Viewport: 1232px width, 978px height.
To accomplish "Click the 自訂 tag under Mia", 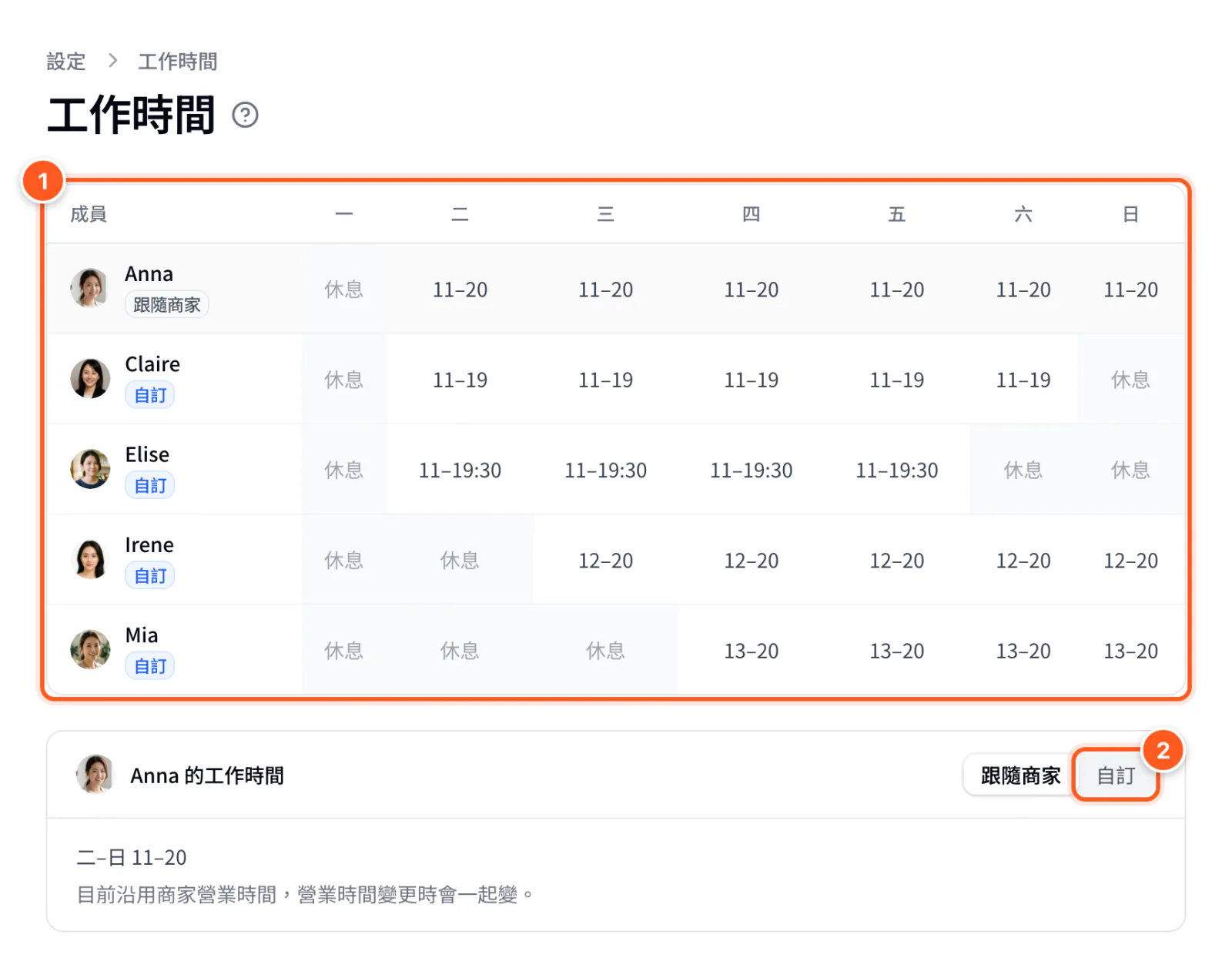I will tap(150, 666).
